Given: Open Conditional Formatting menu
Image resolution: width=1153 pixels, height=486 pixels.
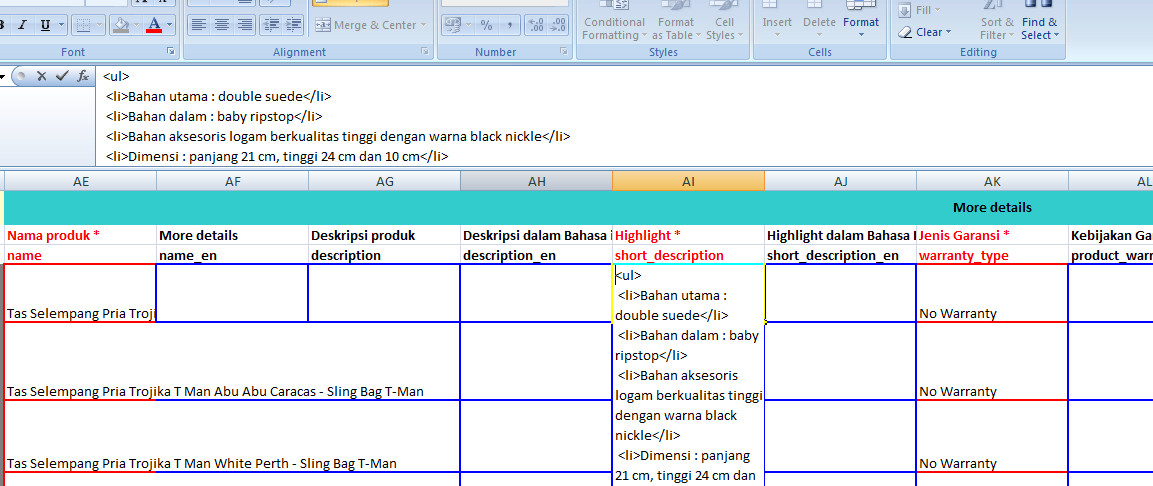Looking at the screenshot, I should point(614,21).
